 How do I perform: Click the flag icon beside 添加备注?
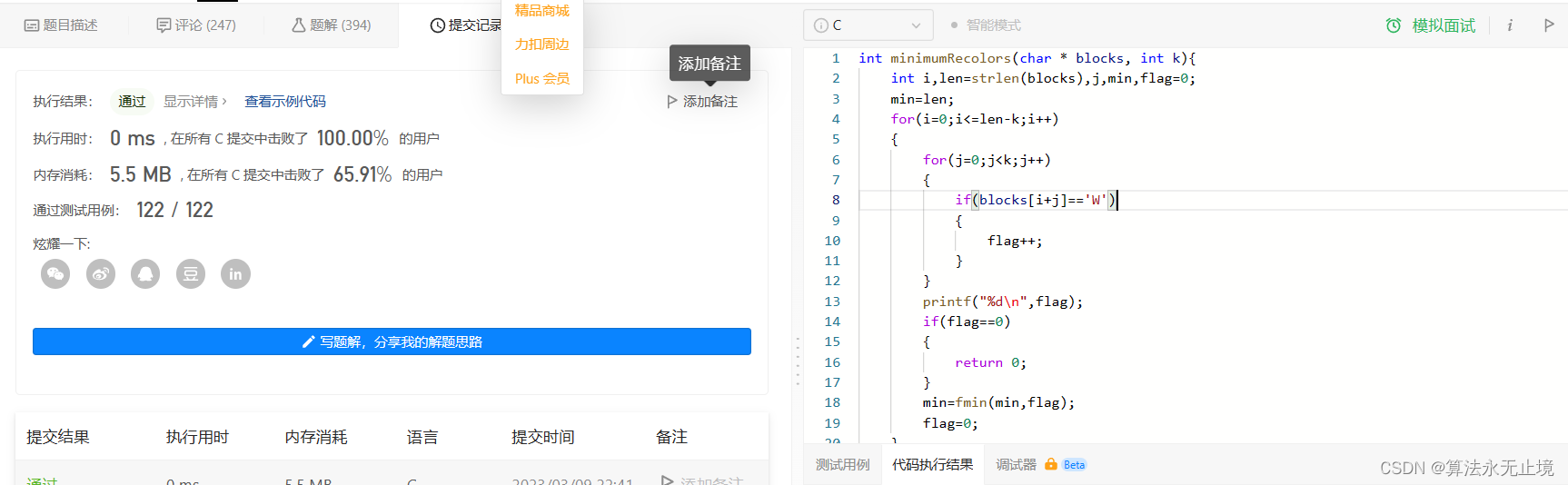click(x=672, y=102)
